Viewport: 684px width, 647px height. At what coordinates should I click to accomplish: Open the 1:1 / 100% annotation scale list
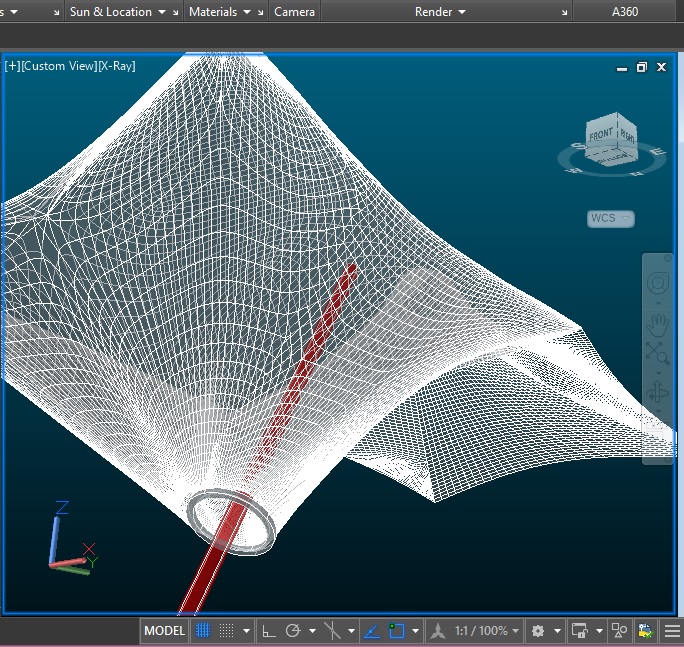point(487,631)
